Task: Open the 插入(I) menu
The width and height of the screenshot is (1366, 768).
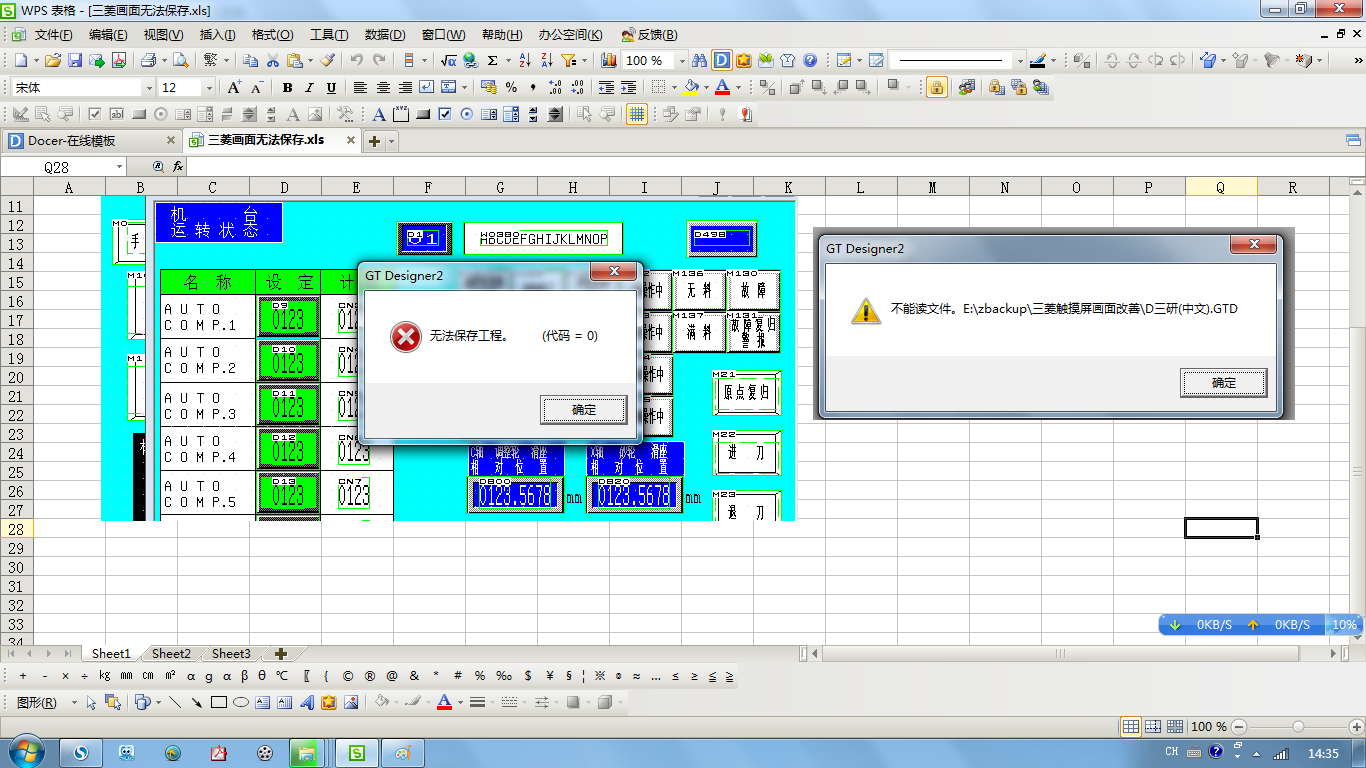Action: pos(217,35)
